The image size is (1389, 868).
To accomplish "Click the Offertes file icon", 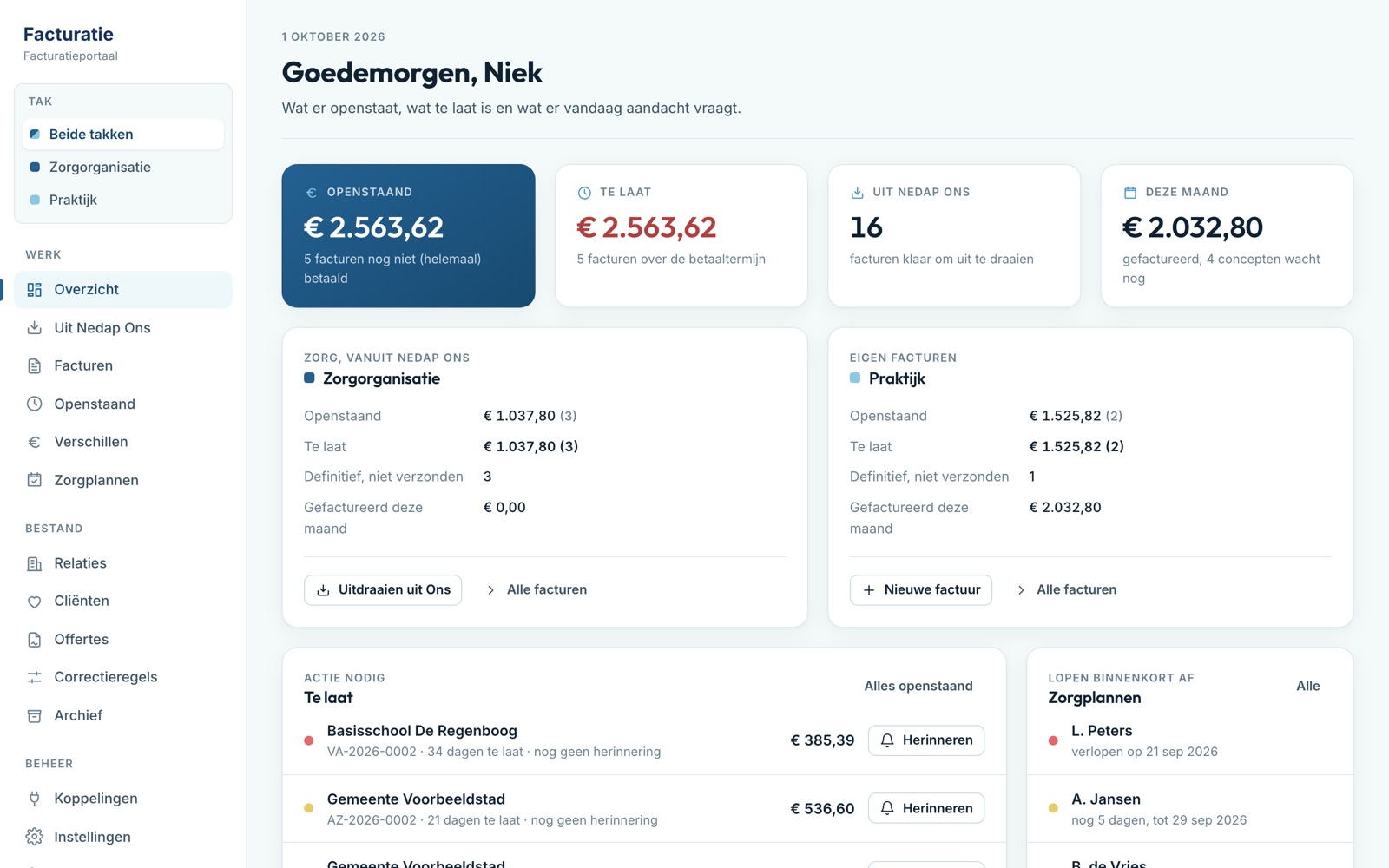I will tap(35, 640).
